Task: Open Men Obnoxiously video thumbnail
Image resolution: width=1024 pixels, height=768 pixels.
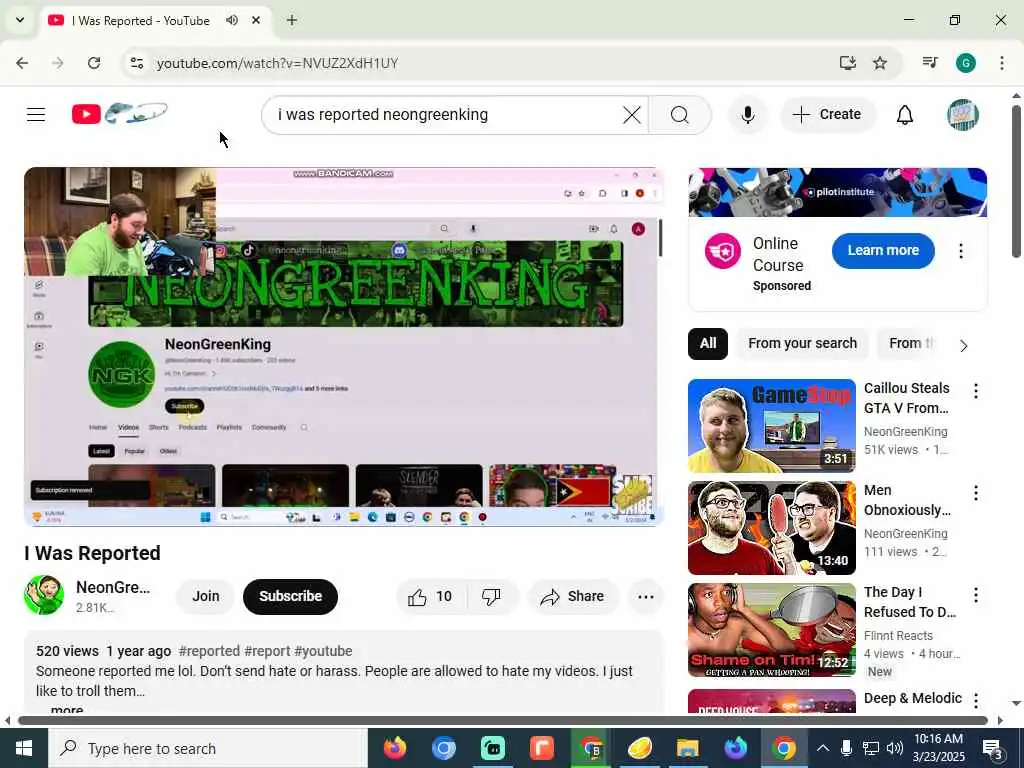Action: (771, 528)
